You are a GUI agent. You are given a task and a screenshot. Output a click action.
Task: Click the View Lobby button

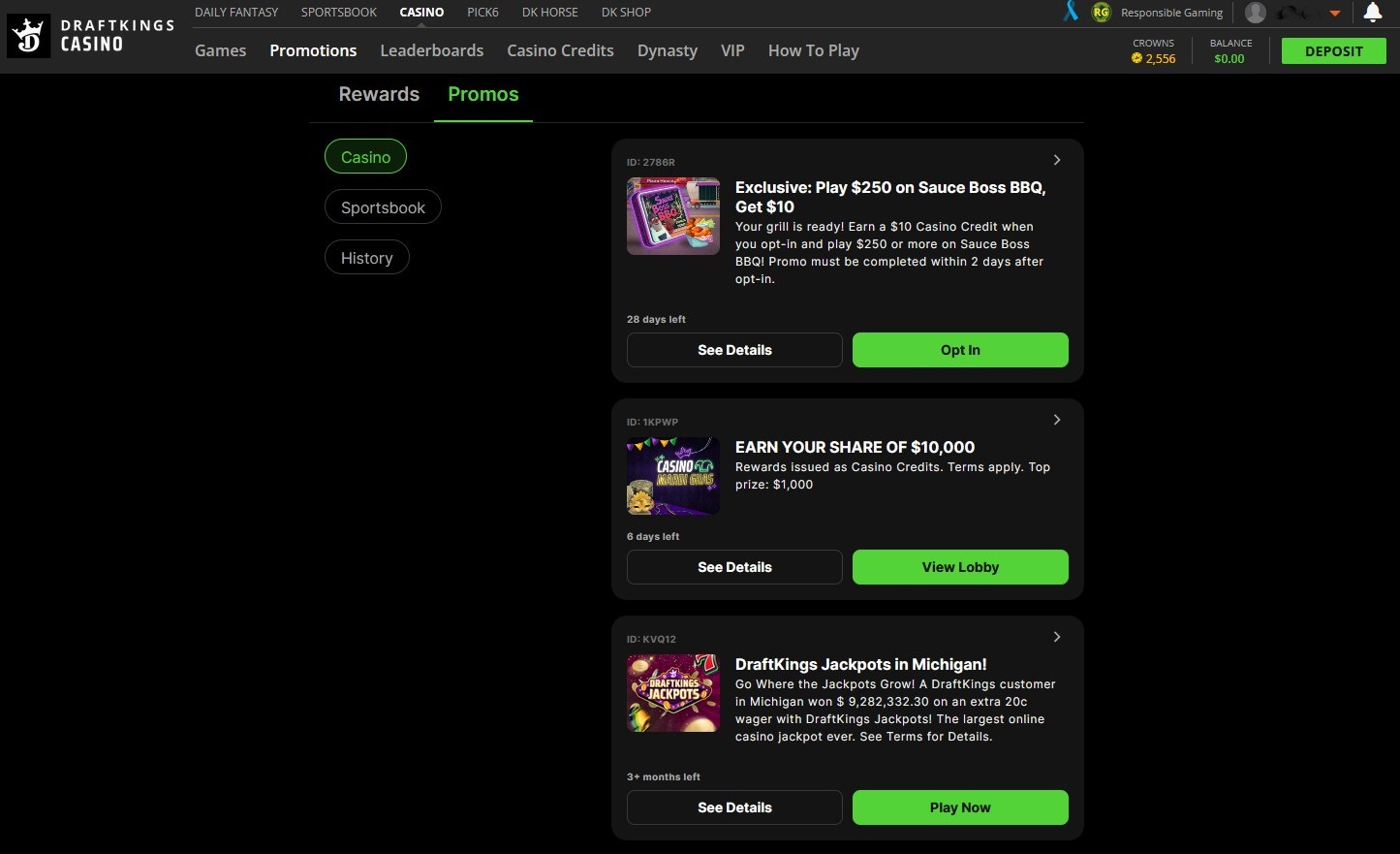[959, 567]
